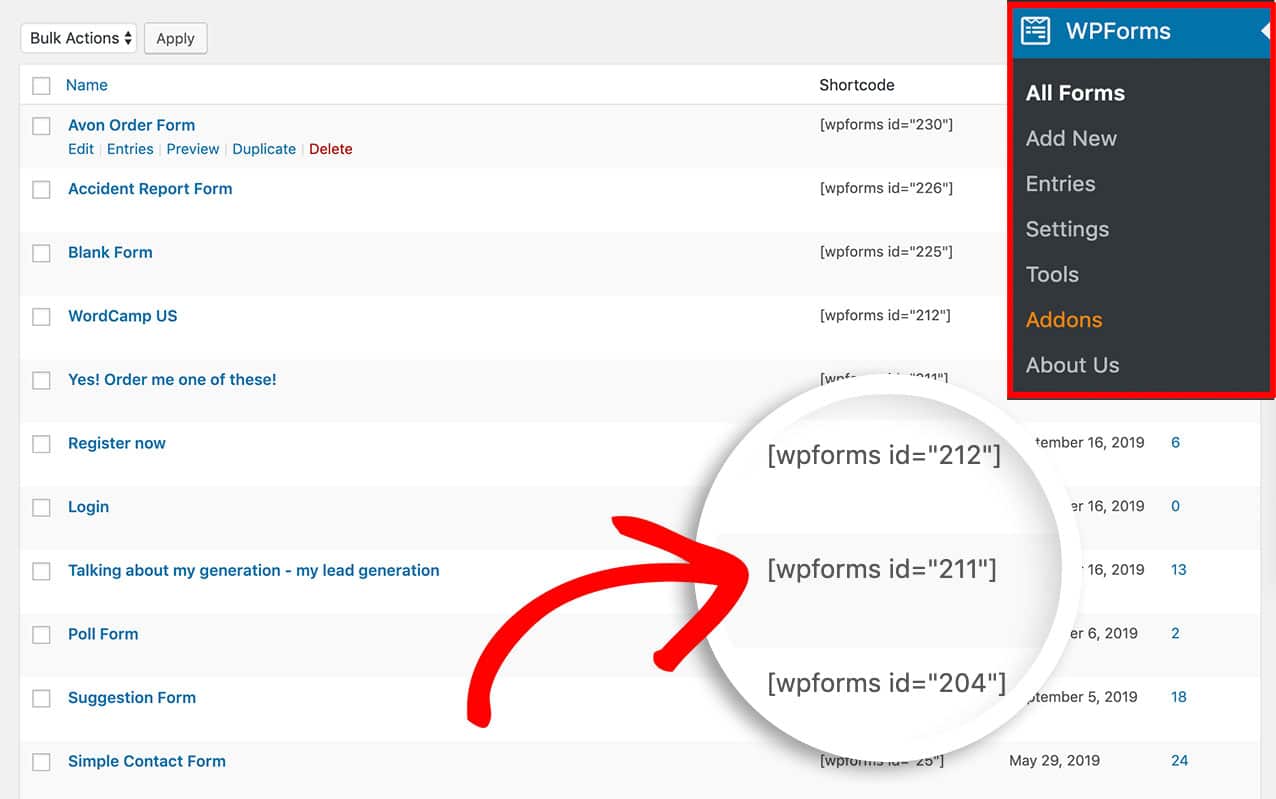Open Yes! Order me one of these! form
The width and height of the screenshot is (1276, 799).
click(172, 380)
